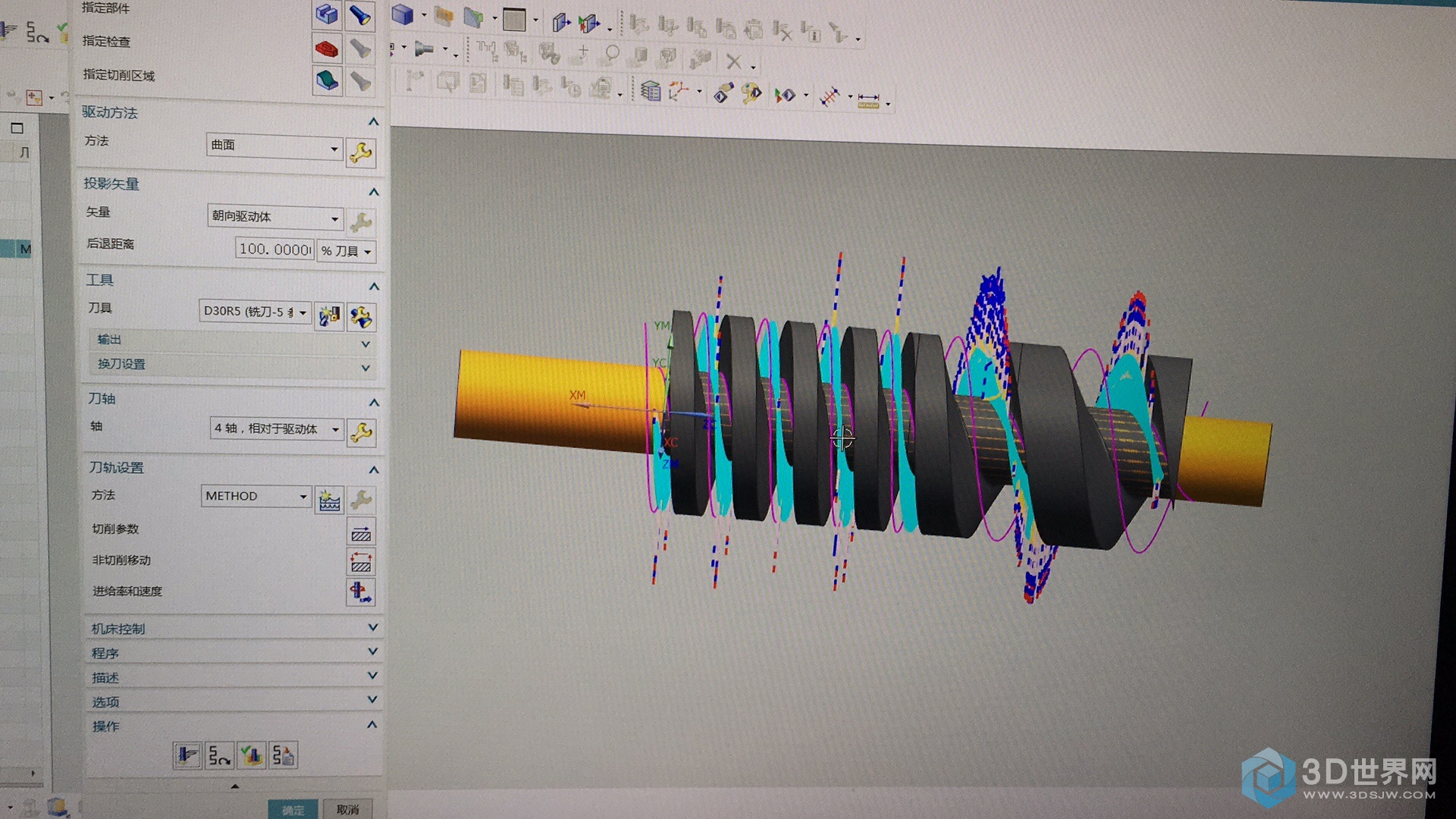Expand the 换刀设置 subsection
Viewport: 1456px width, 819px height.
[x=366, y=368]
